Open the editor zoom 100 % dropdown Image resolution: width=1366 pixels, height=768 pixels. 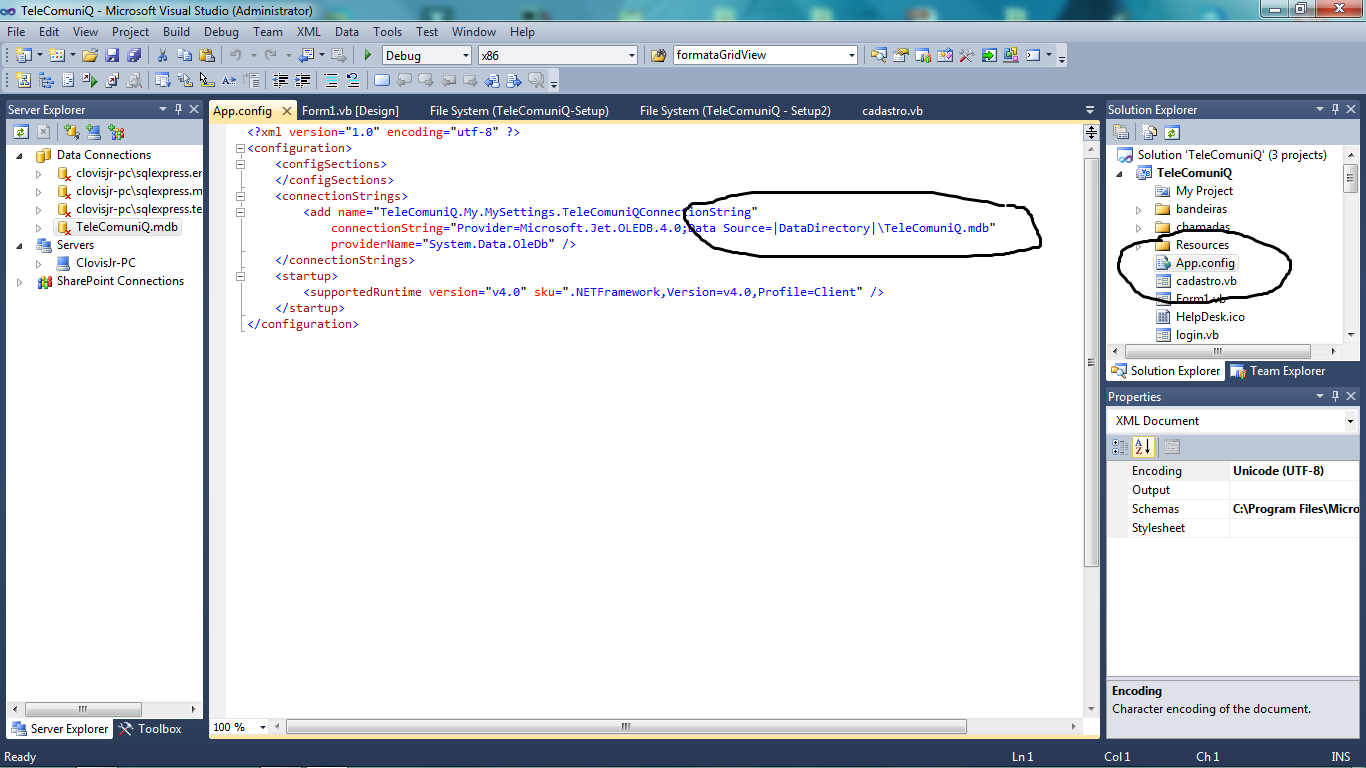(x=263, y=727)
